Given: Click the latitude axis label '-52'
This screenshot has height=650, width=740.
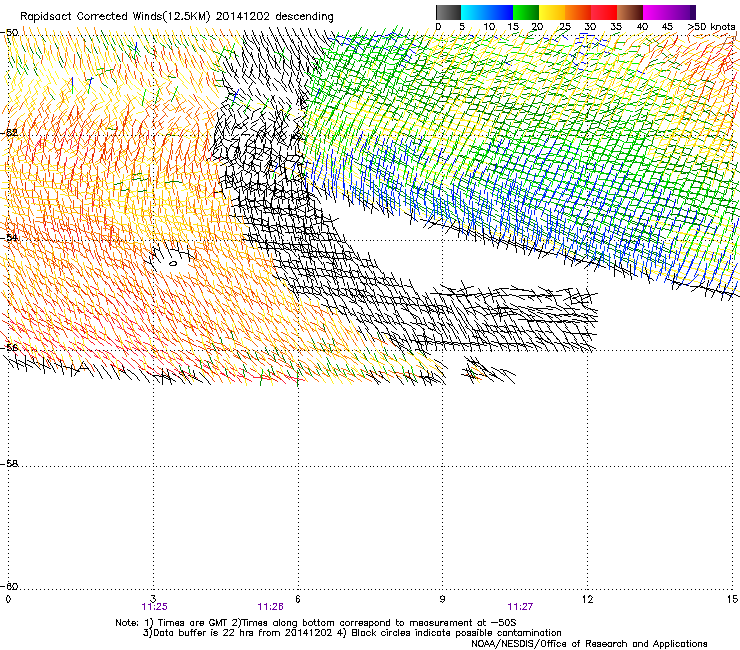Looking at the screenshot, I should point(9,133).
